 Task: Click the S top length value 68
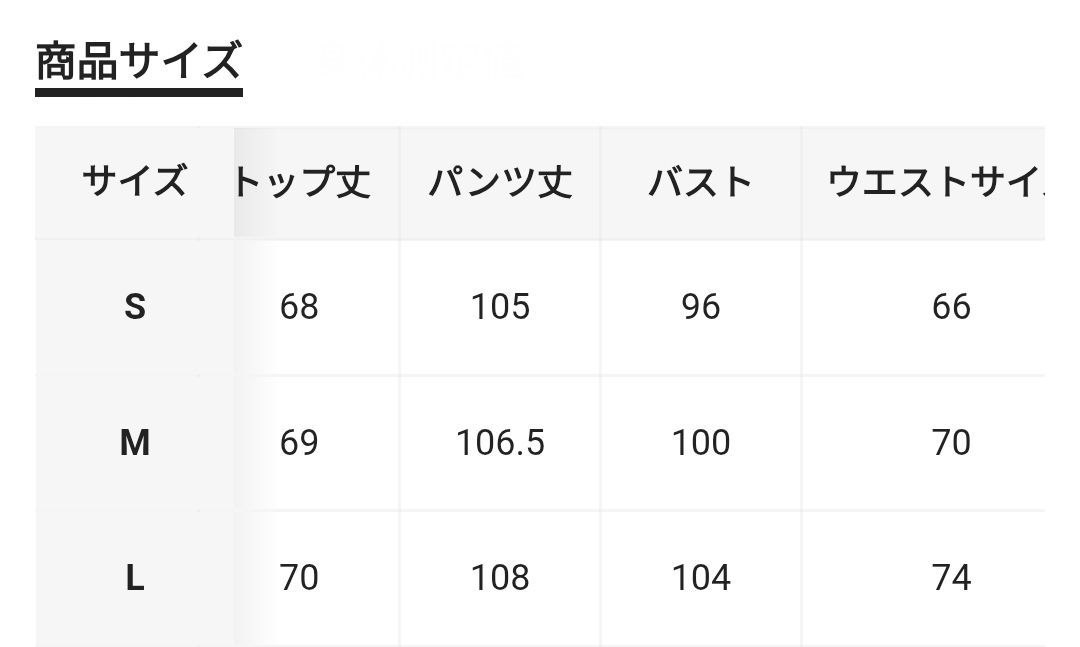coord(299,307)
